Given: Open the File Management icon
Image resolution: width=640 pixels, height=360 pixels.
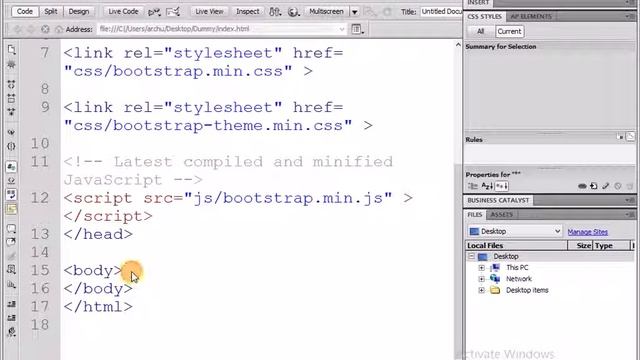Looking at the screenshot, I should point(275,12).
